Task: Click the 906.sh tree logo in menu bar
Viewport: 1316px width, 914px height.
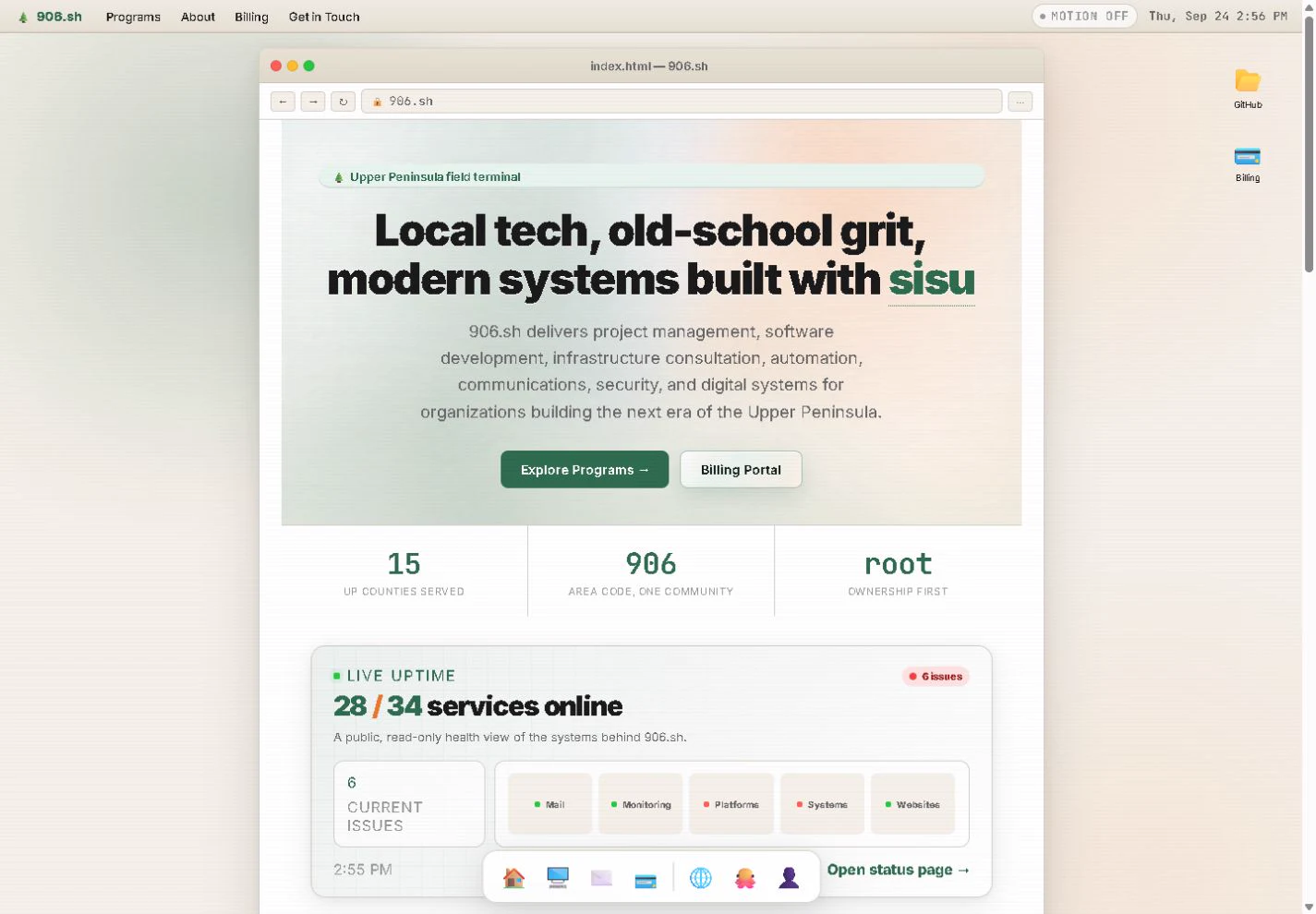Action: [50, 17]
